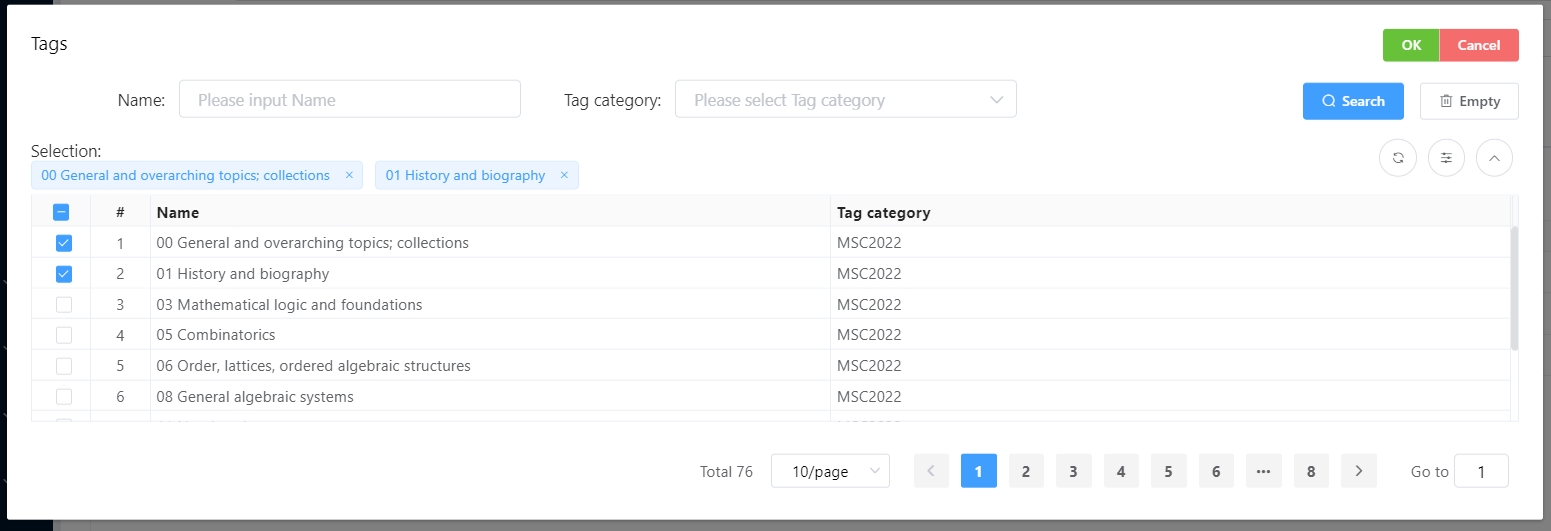Remove the '01 History and biography' tag

[x=564, y=175]
